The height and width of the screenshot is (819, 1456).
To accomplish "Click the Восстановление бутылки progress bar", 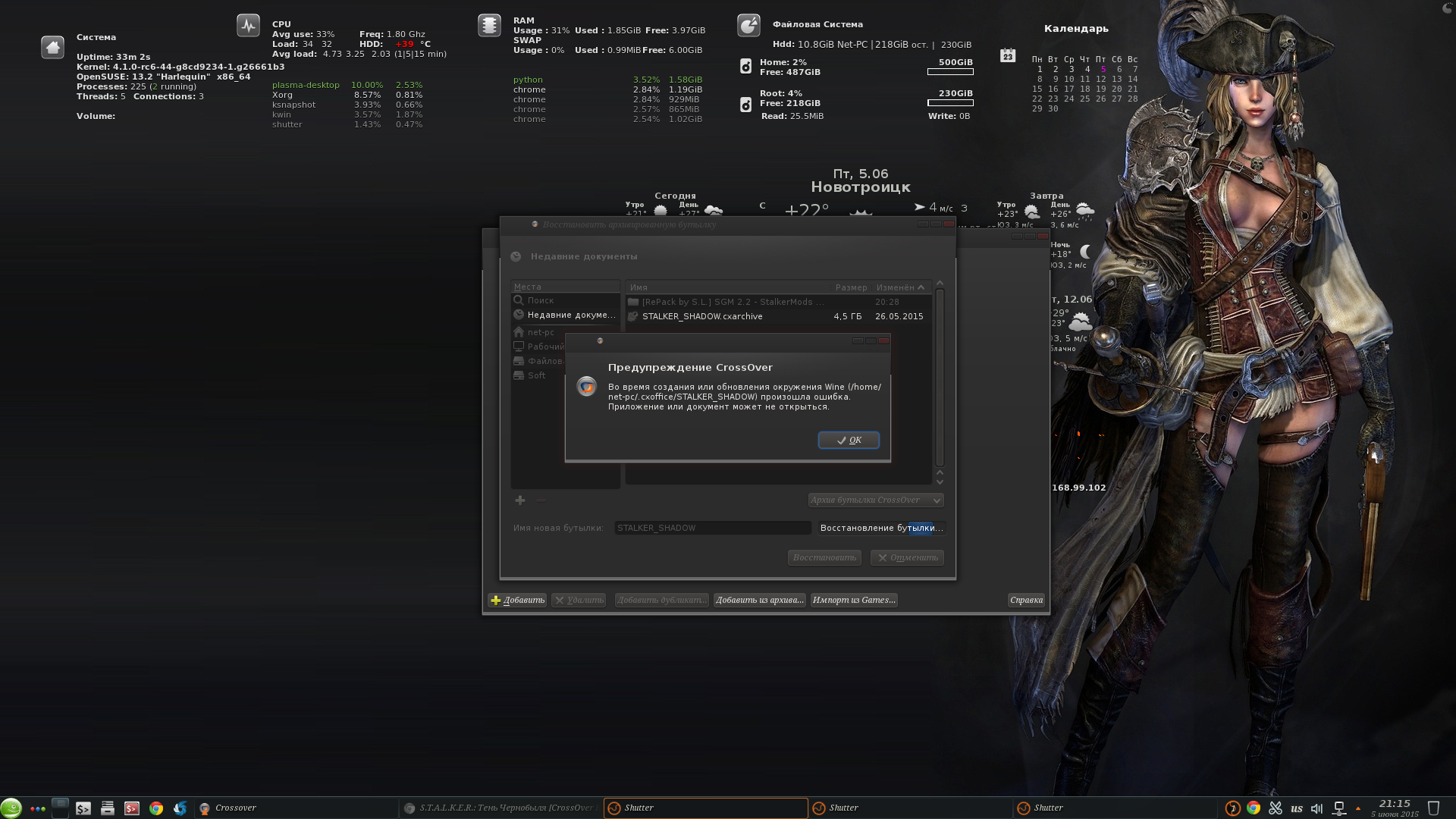I will pyautogui.click(x=882, y=528).
